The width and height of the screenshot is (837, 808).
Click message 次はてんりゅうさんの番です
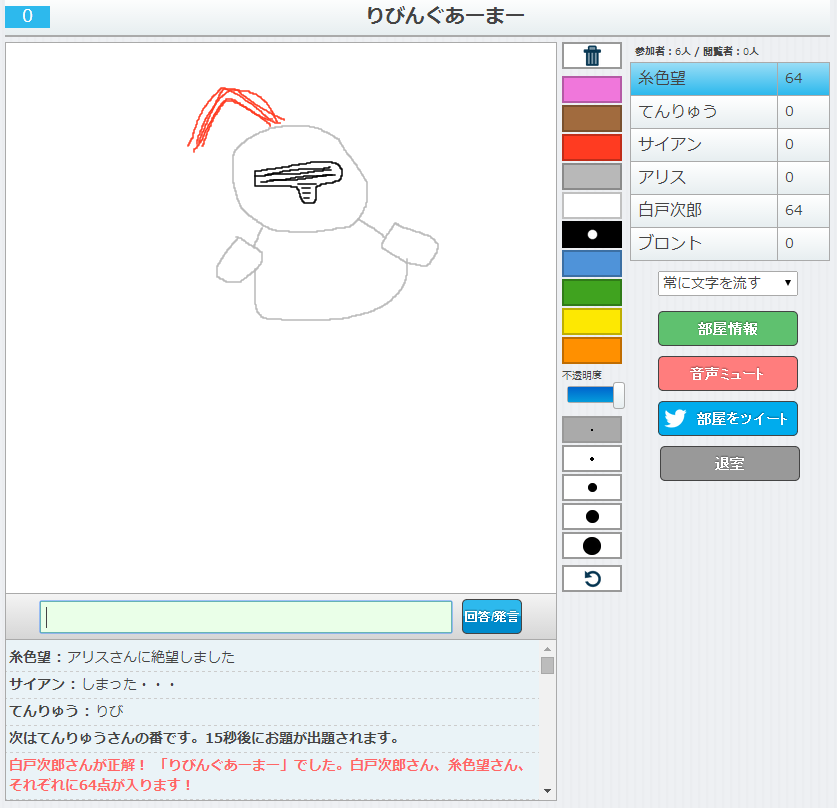[204, 738]
